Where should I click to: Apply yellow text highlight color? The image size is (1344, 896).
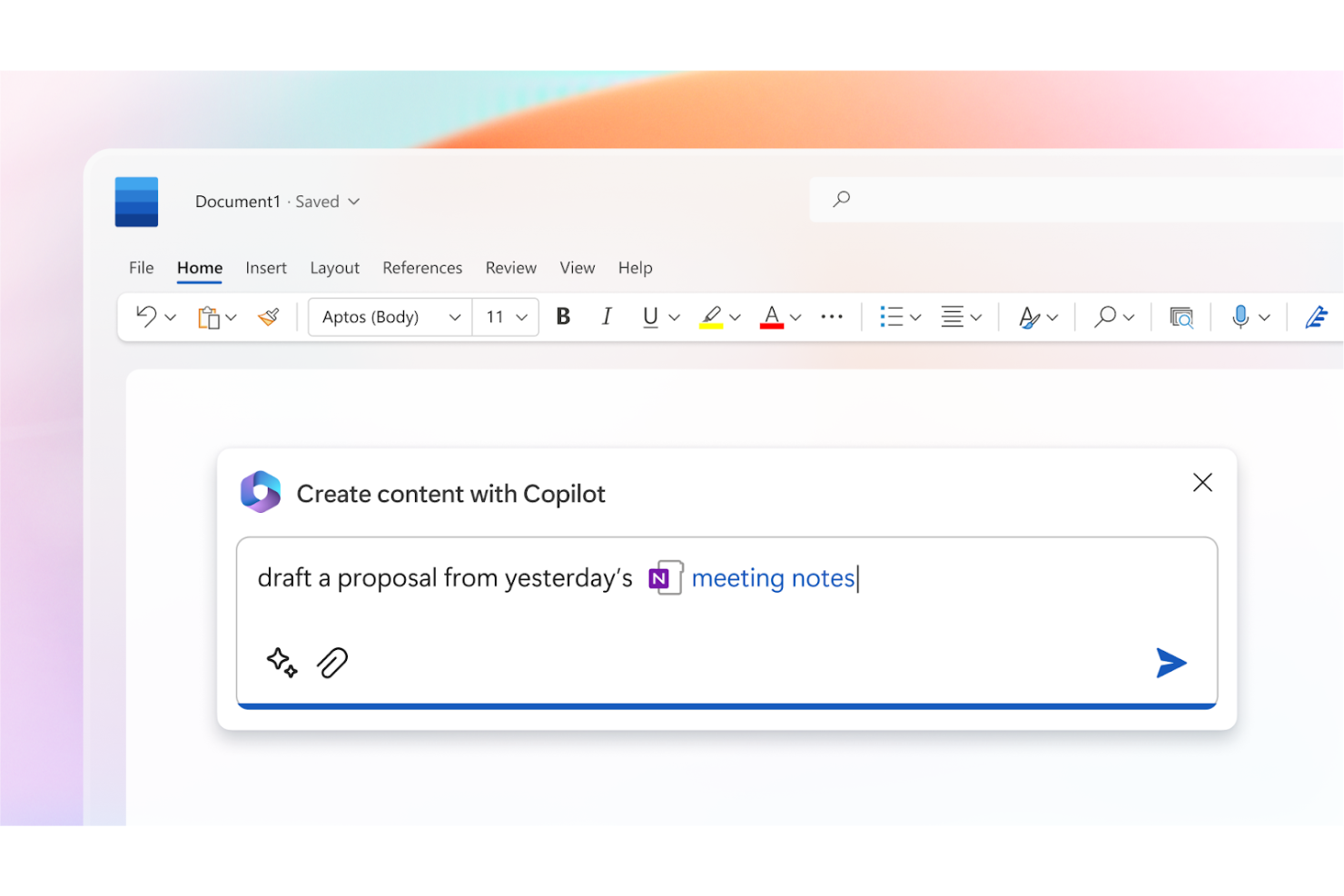pos(711,317)
